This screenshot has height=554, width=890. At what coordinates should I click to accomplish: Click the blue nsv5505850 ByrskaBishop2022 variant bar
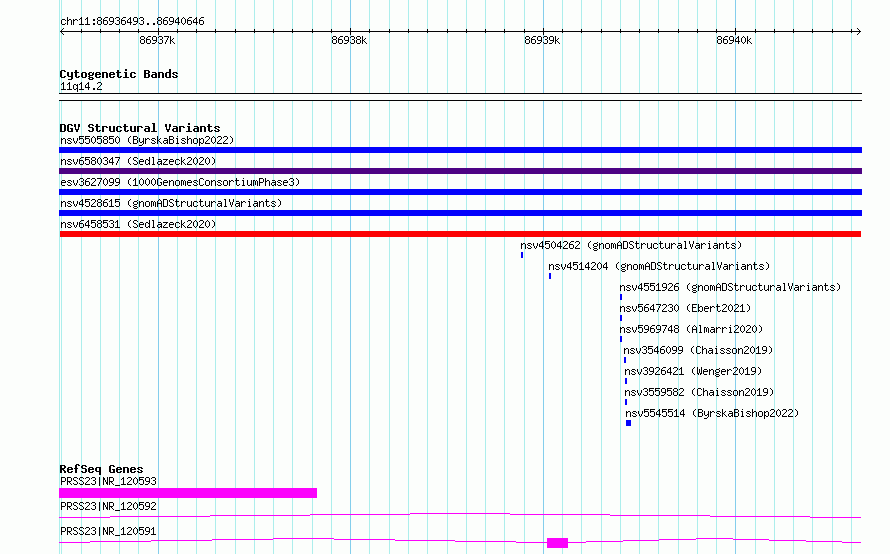460,150
